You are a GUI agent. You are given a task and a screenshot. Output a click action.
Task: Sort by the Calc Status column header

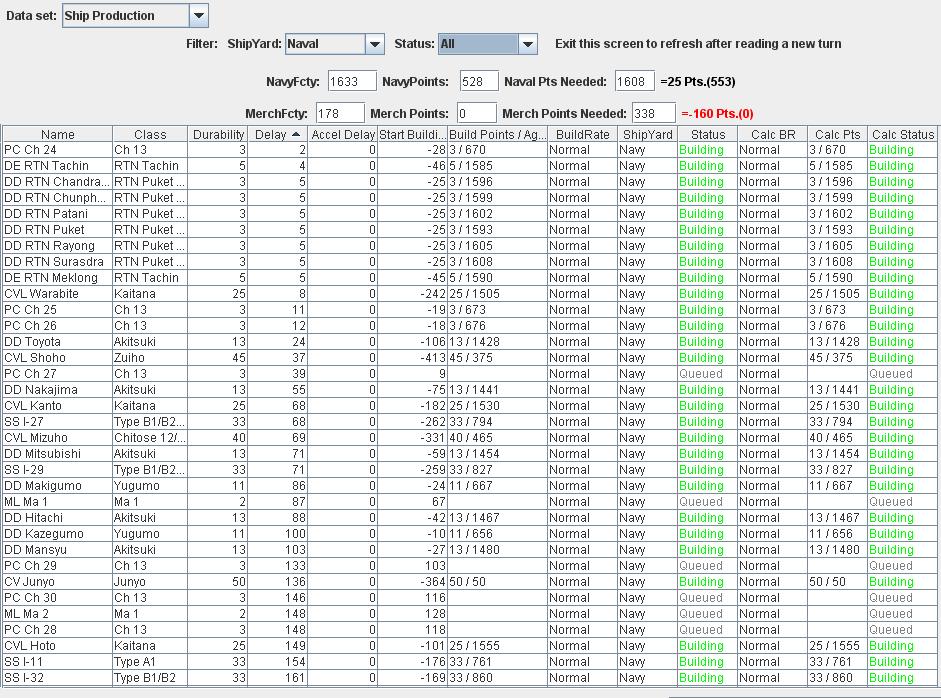click(903, 134)
